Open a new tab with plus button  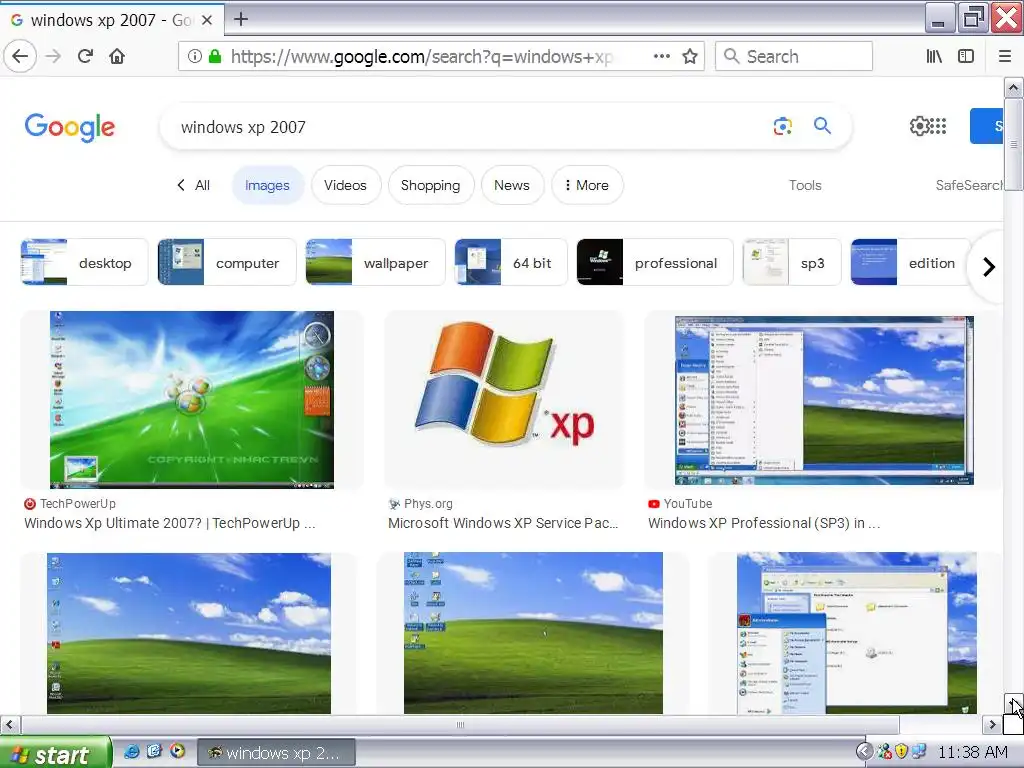(x=241, y=19)
